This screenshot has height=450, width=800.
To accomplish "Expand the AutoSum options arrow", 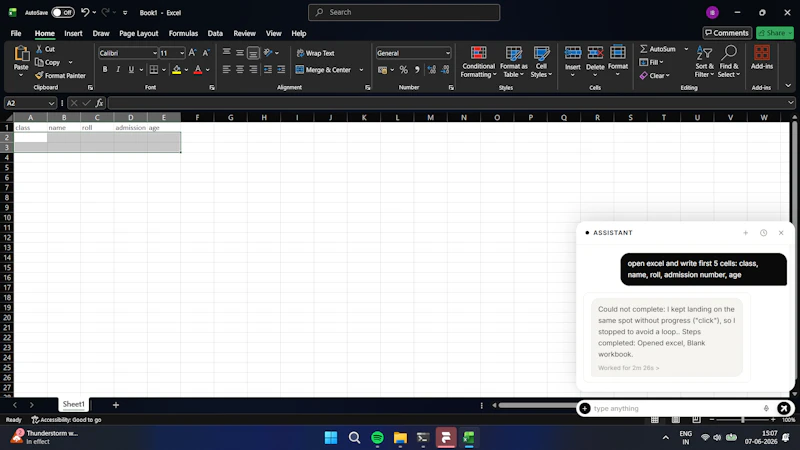I will (686, 49).
